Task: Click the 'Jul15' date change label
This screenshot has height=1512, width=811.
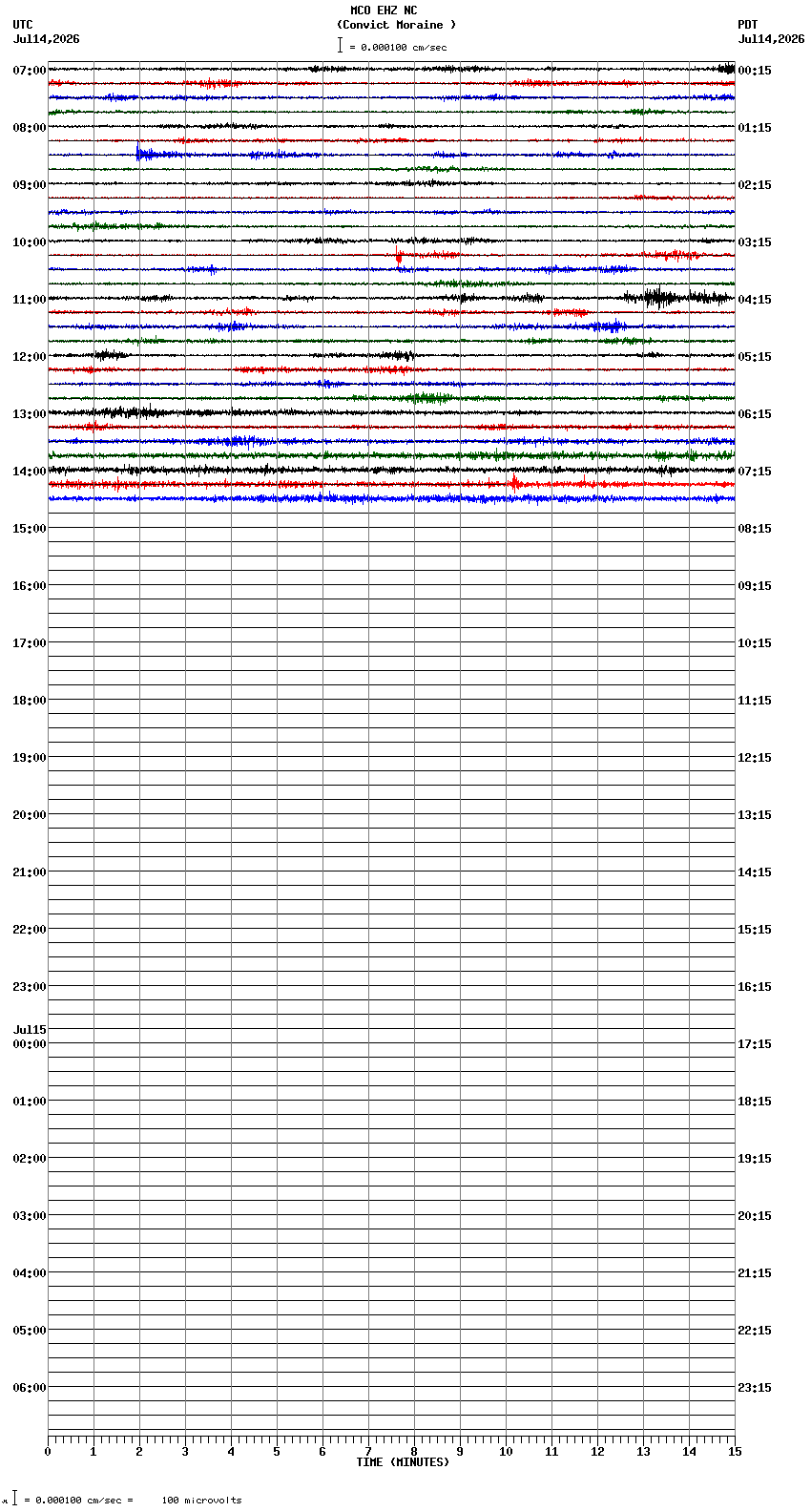Action: tap(30, 1030)
